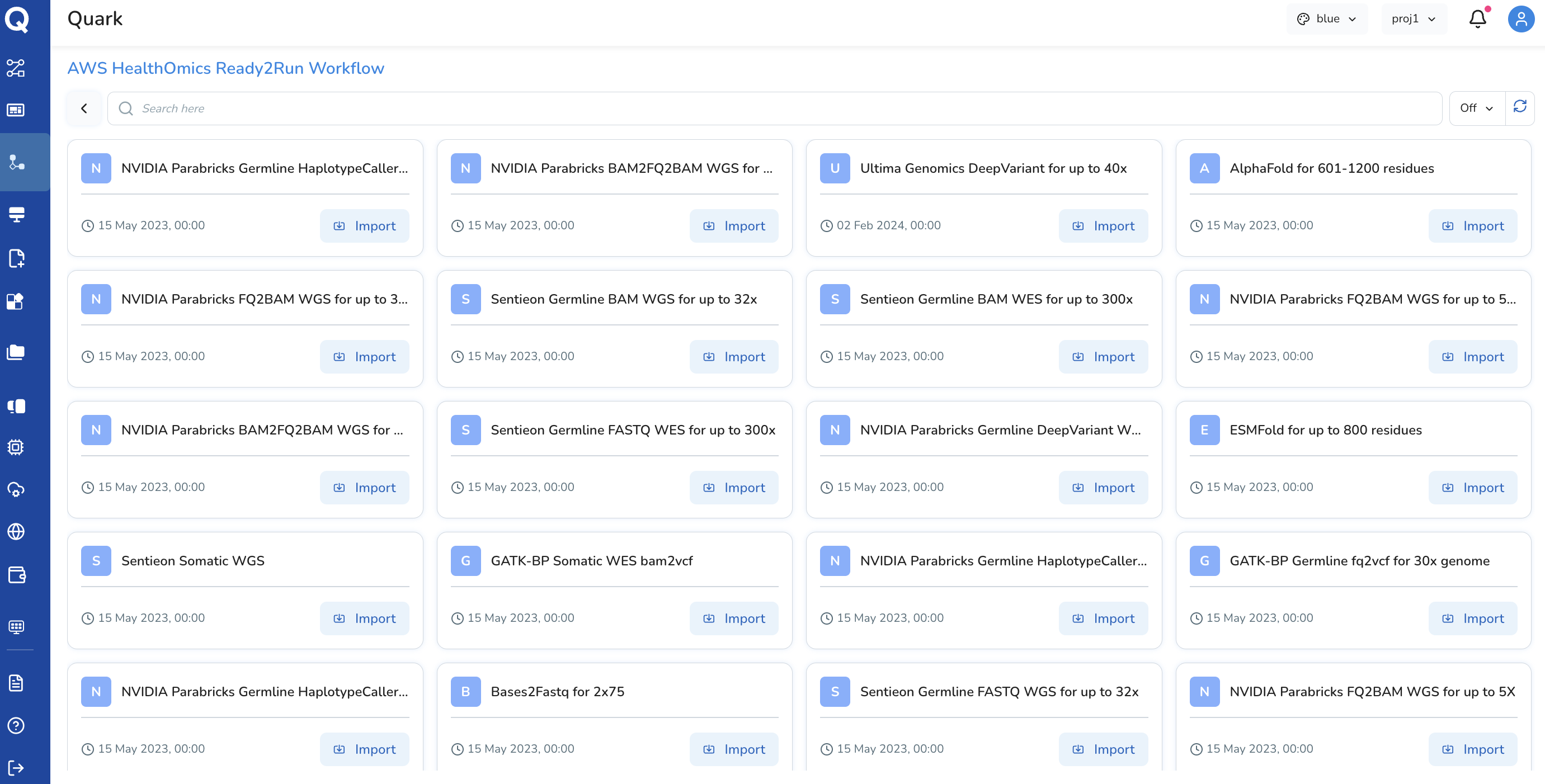The width and height of the screenshot is (1545, 784).
Task: Click the Search here input field
Action: 774,108
